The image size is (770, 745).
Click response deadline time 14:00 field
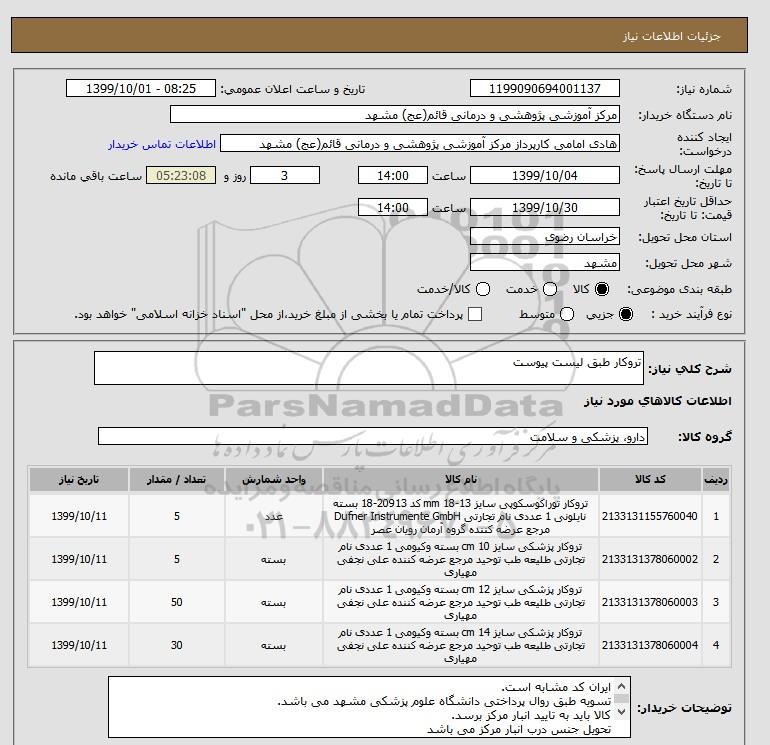[393, 175]
